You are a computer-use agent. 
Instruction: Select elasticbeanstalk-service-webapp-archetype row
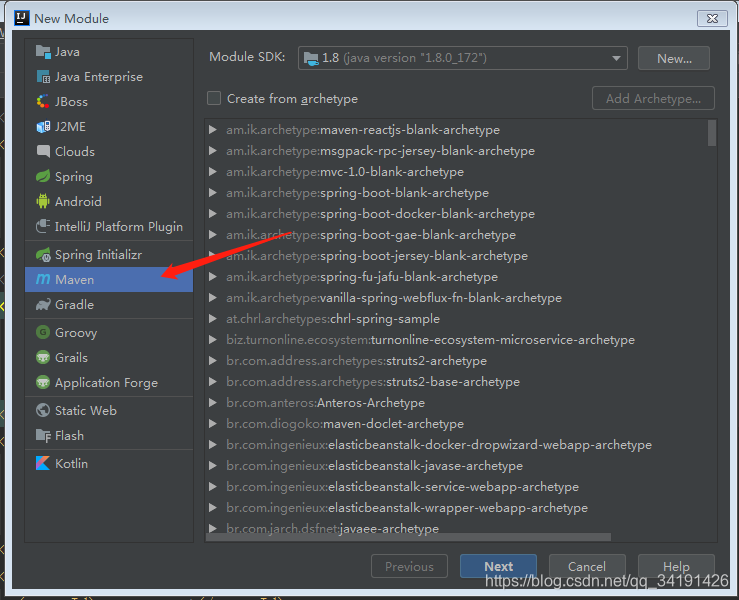[x=456, y=487]
